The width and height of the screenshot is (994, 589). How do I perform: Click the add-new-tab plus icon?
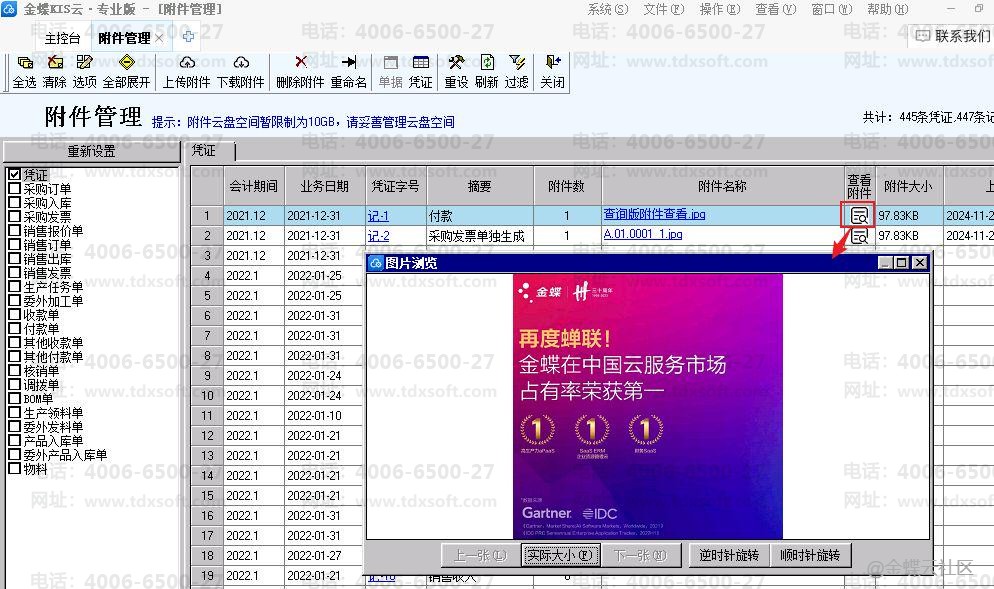click(x=188, y=37)
